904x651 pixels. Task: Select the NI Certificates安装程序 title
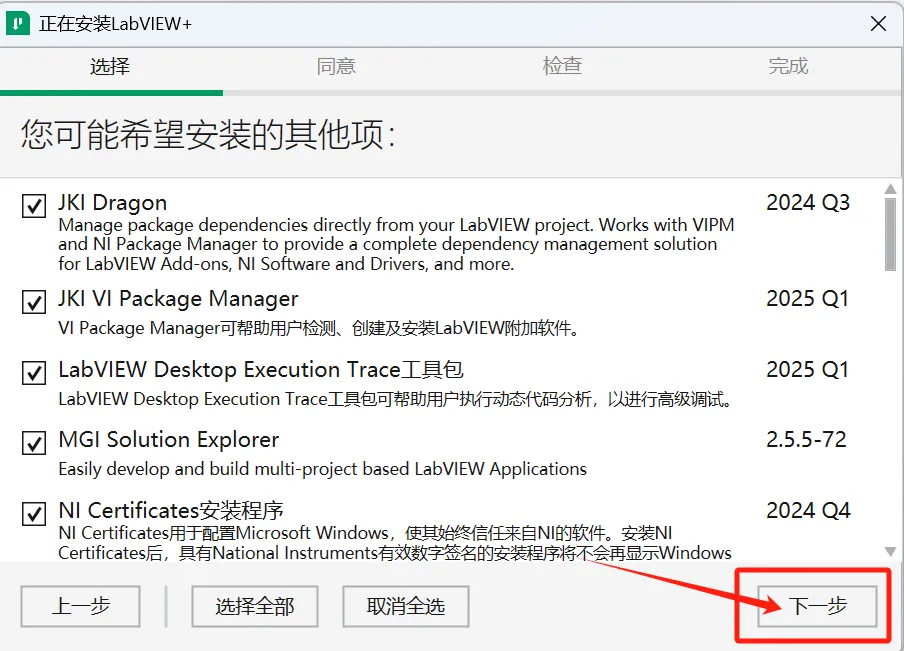171,511
